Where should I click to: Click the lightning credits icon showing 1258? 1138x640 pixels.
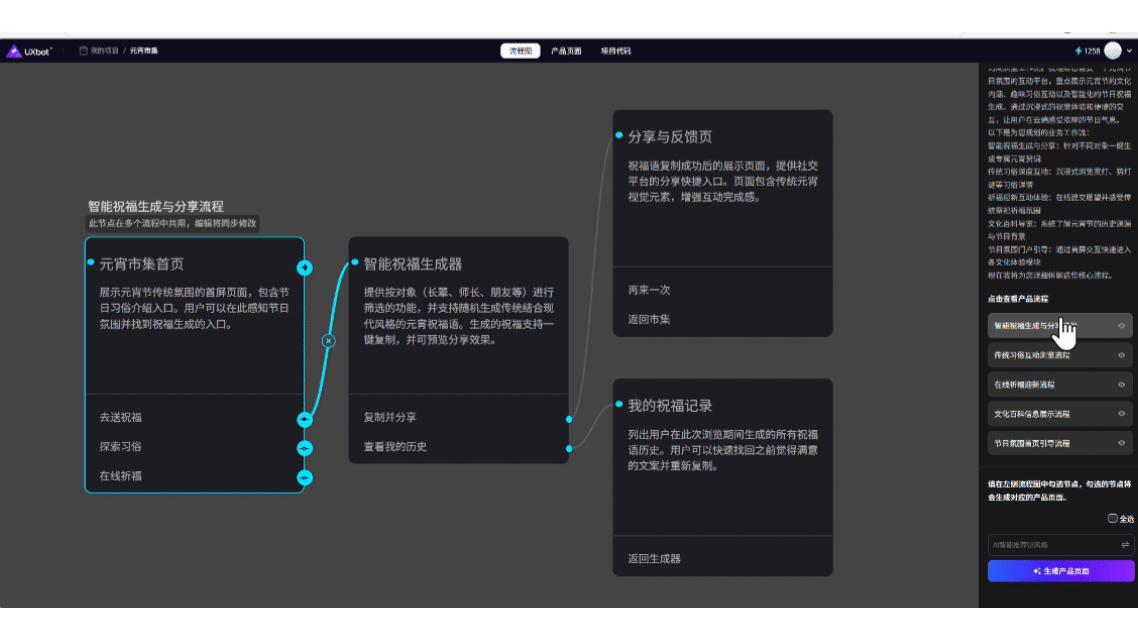(1080, 49)
